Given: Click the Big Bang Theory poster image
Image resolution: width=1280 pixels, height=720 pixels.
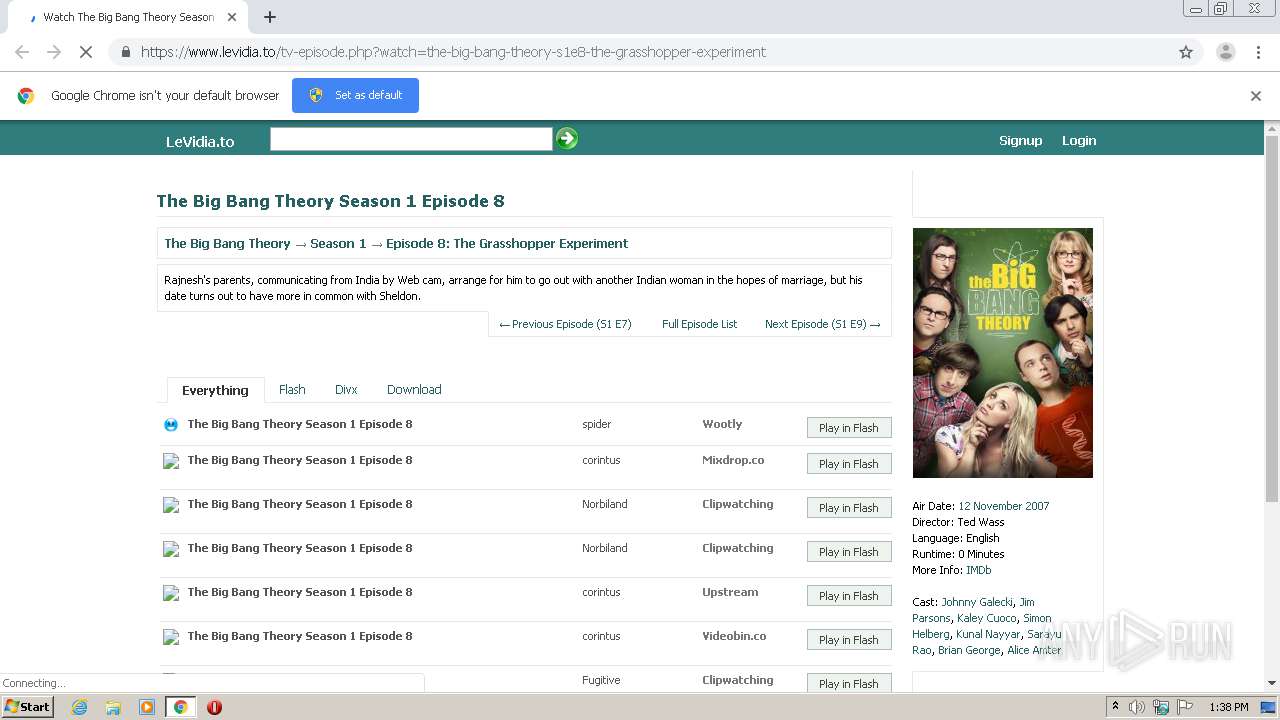Looking at the screenshot, I should coord(1003,353).
